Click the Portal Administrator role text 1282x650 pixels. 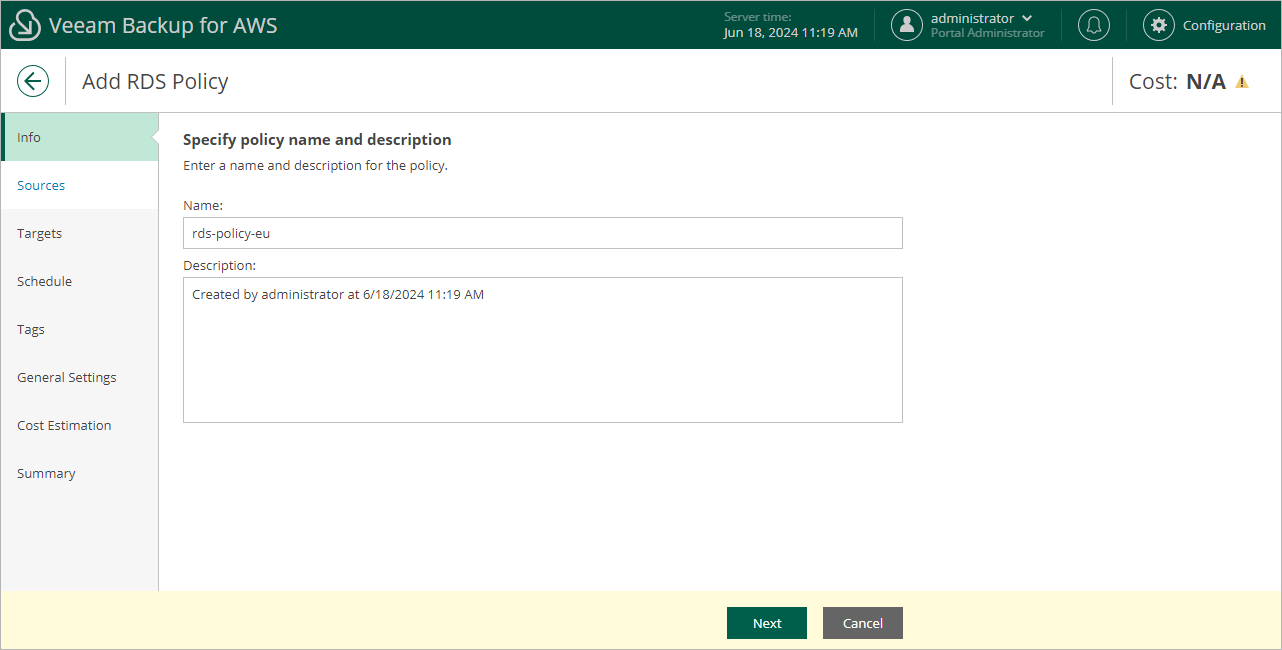click(x=988, y=33)
